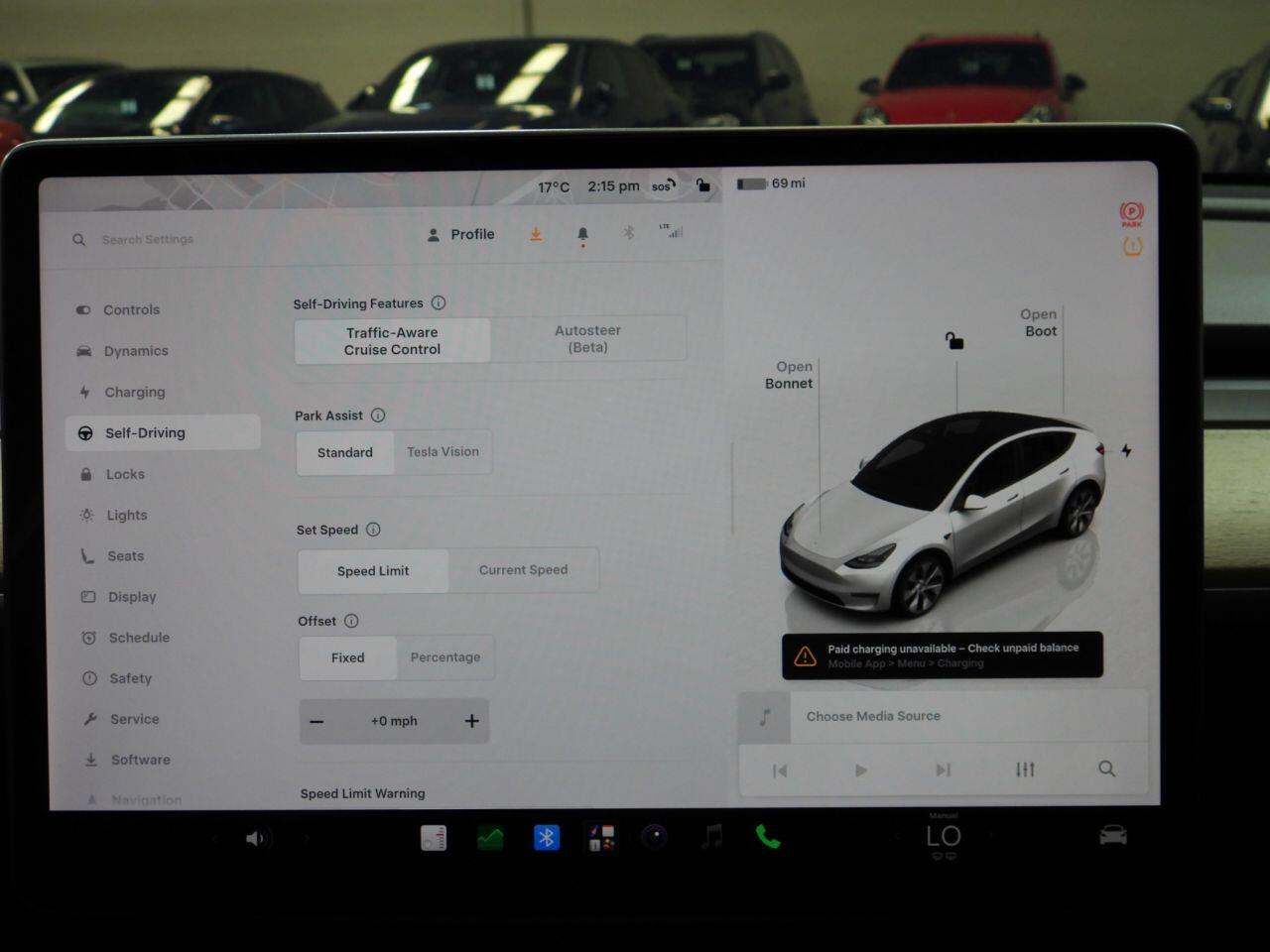This screenshot has height=952, width=1270.
Task: Search media with magnifier icon
Action: [x=1107, y=769]
